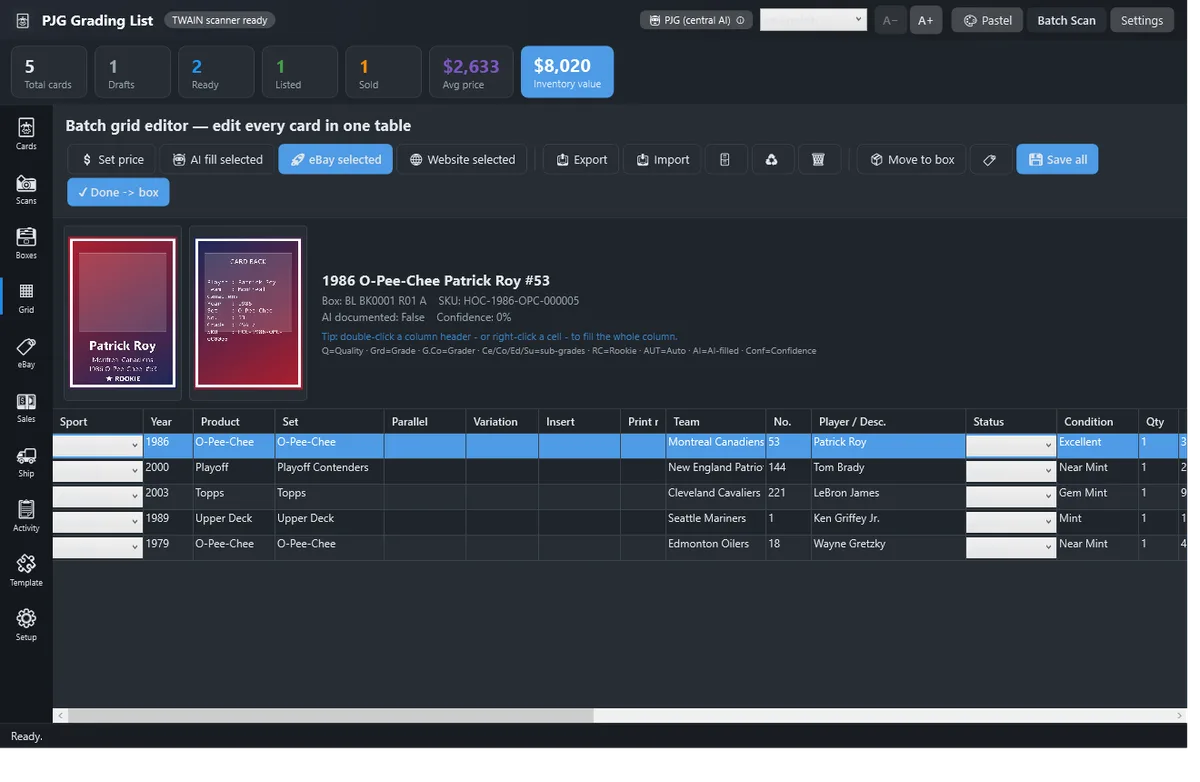The height and width of the screenshot is (782, 1200).
Task: Open Sport dropdown for Wayne Gretzky row
Action: point(97,547)
